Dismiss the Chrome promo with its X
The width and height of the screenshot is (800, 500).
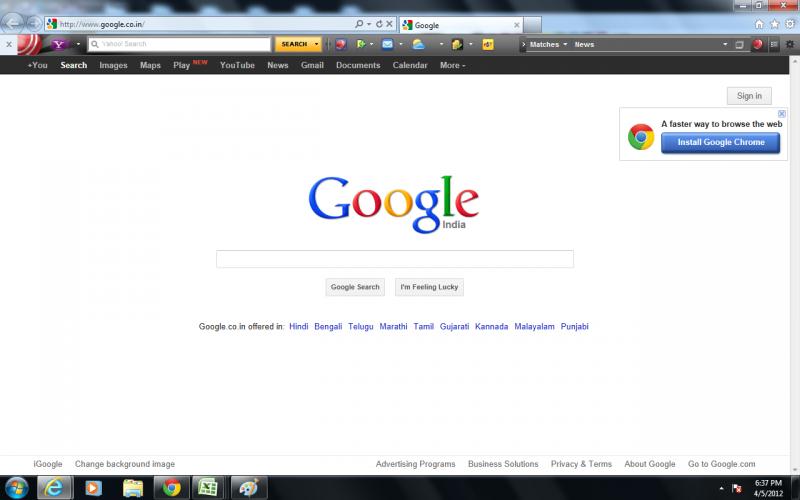pyautogui.click(x=782, y=114)
